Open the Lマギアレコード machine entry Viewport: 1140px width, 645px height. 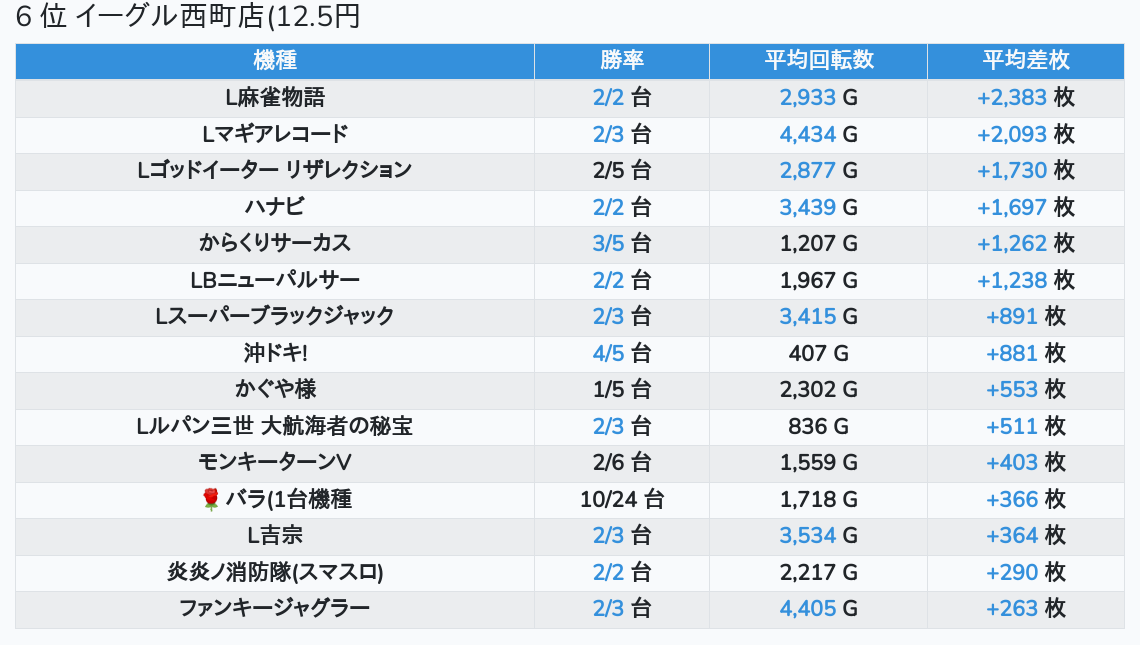pyautogui.click(x=275, y=134)
